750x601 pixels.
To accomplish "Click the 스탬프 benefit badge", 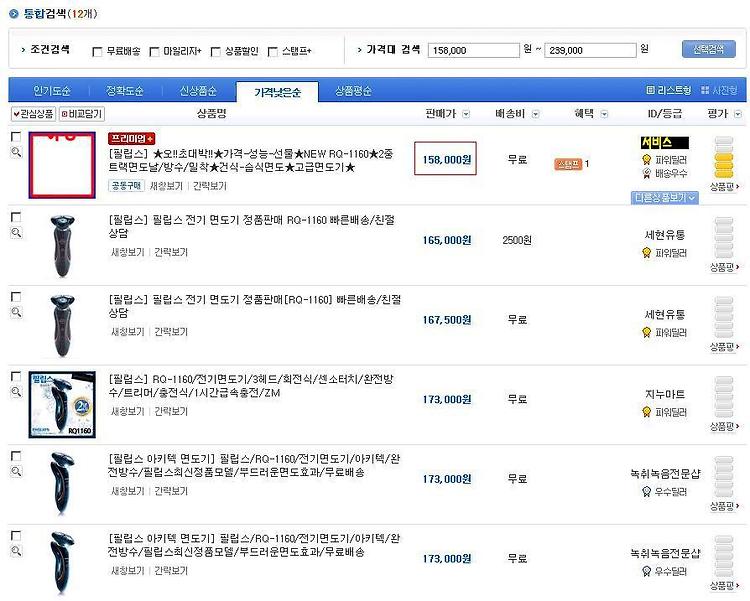I will tap(568, 164).
